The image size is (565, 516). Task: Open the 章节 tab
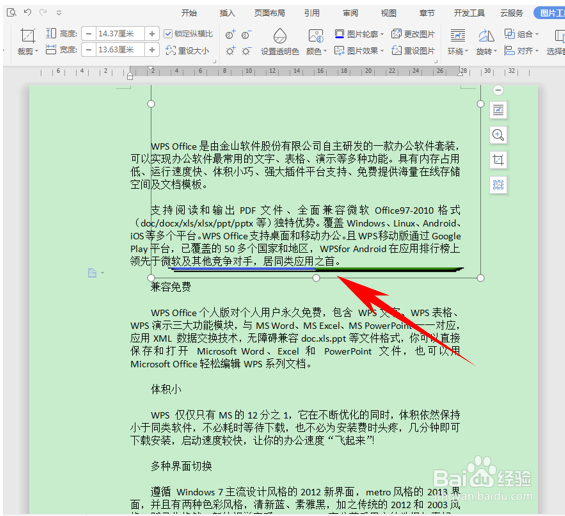coord(427,13)
